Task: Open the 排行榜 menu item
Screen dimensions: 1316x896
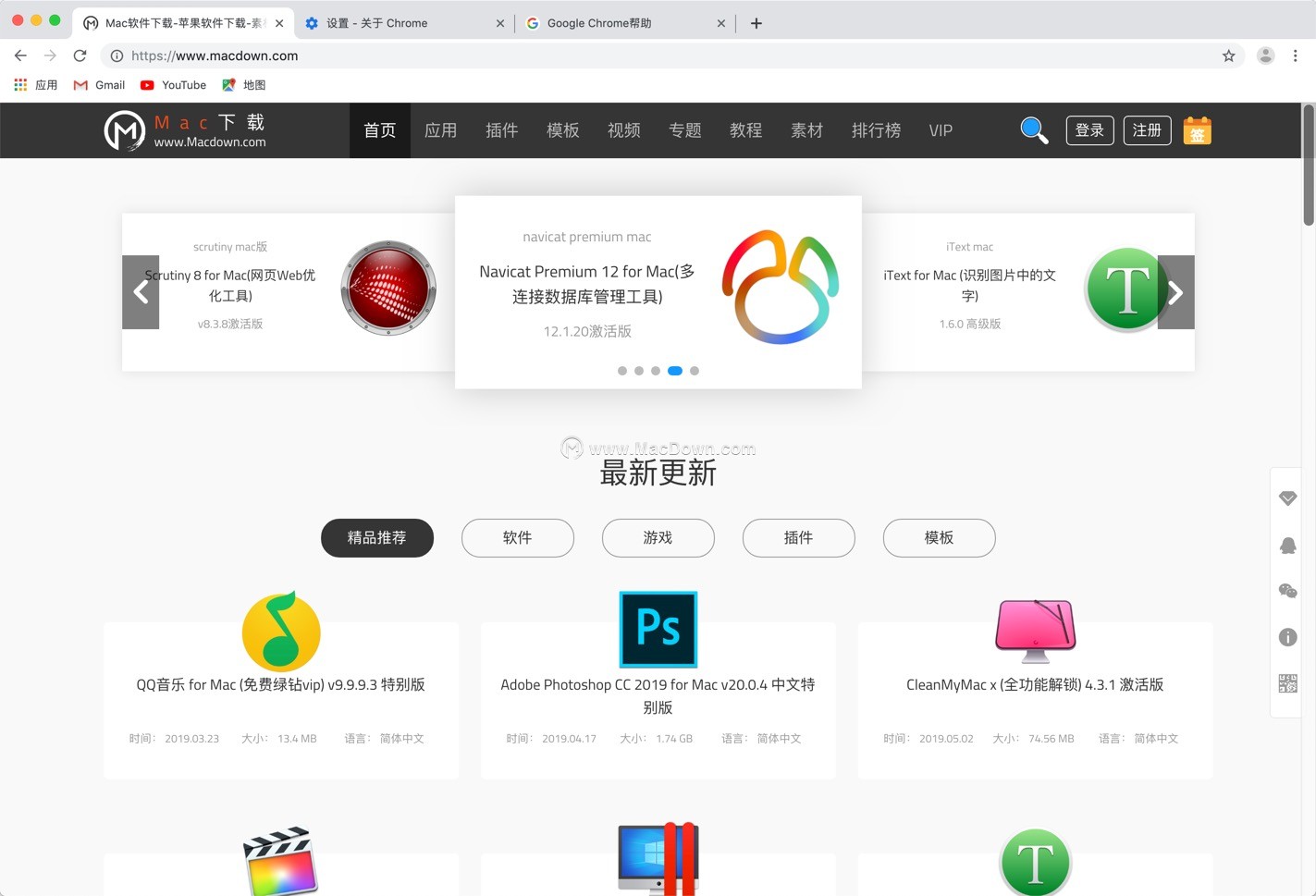Action: (x=875, y=129)
